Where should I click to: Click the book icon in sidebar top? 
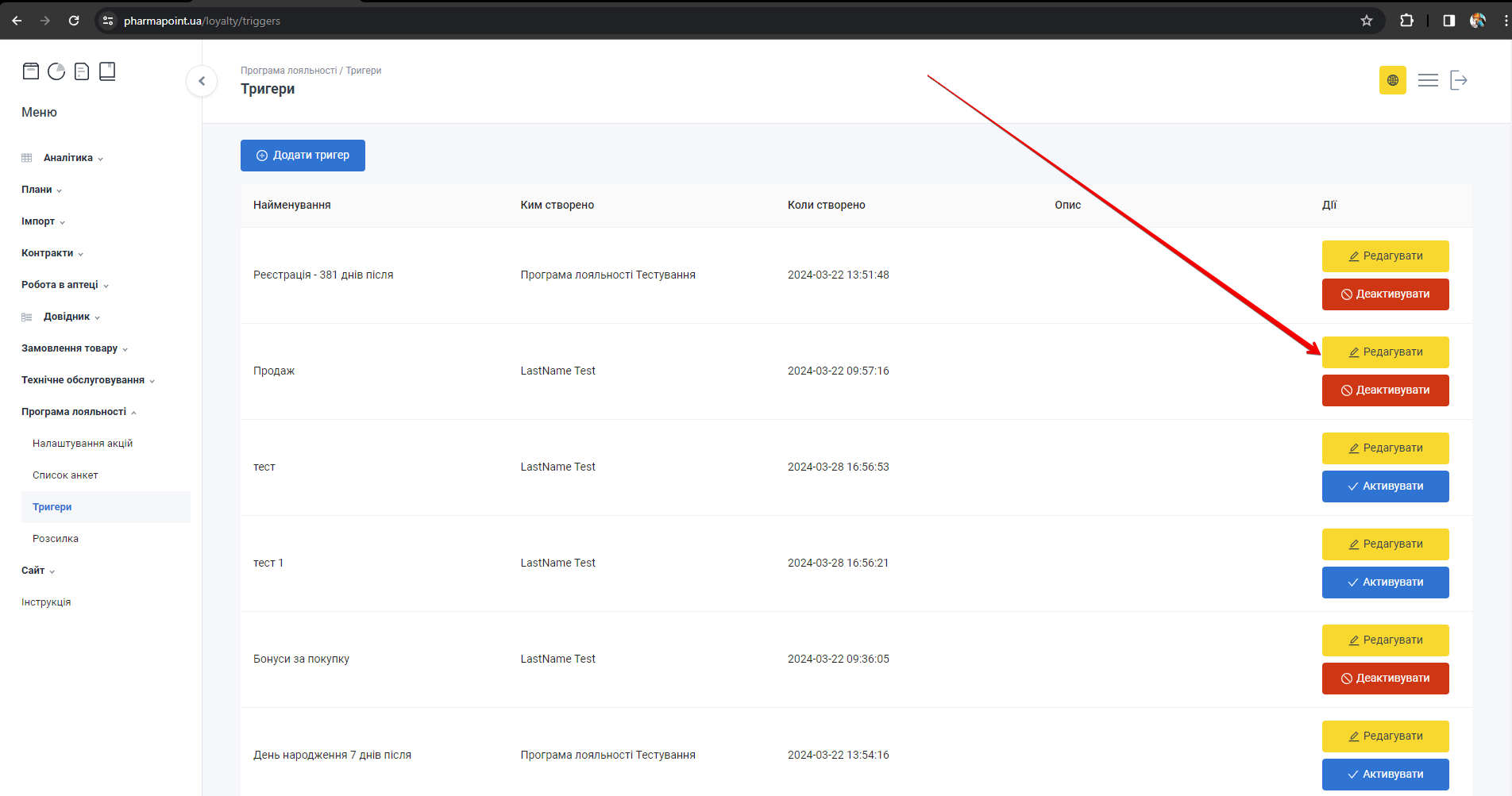click(x=107, y=71)
